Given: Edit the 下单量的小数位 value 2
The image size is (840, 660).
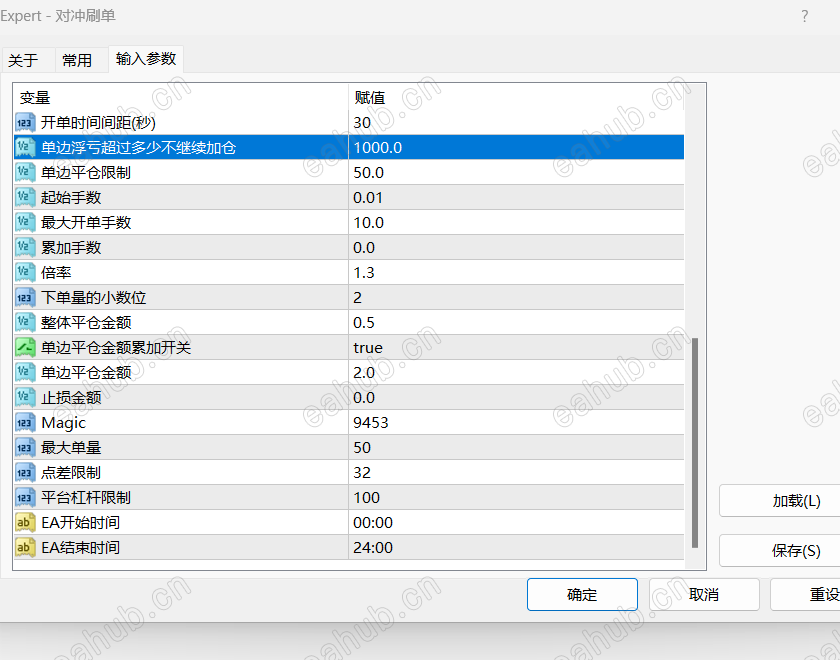Looking at the screenshot, I should tap(516, 298).
